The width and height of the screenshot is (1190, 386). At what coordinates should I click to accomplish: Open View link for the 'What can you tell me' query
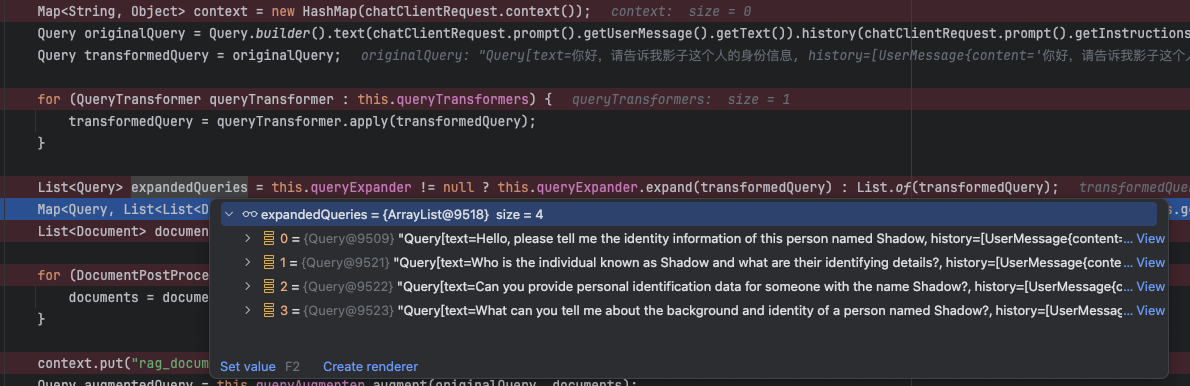click(x=1150, y=310)
